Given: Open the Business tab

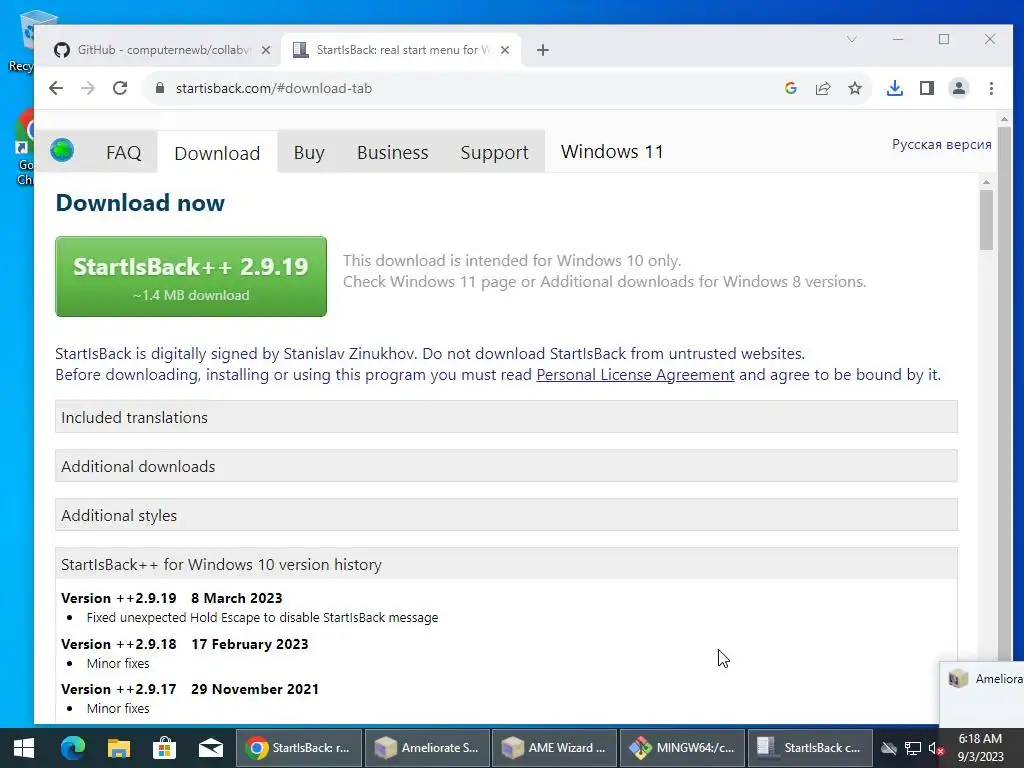Looking at the screenshot, I should [392, 153].
